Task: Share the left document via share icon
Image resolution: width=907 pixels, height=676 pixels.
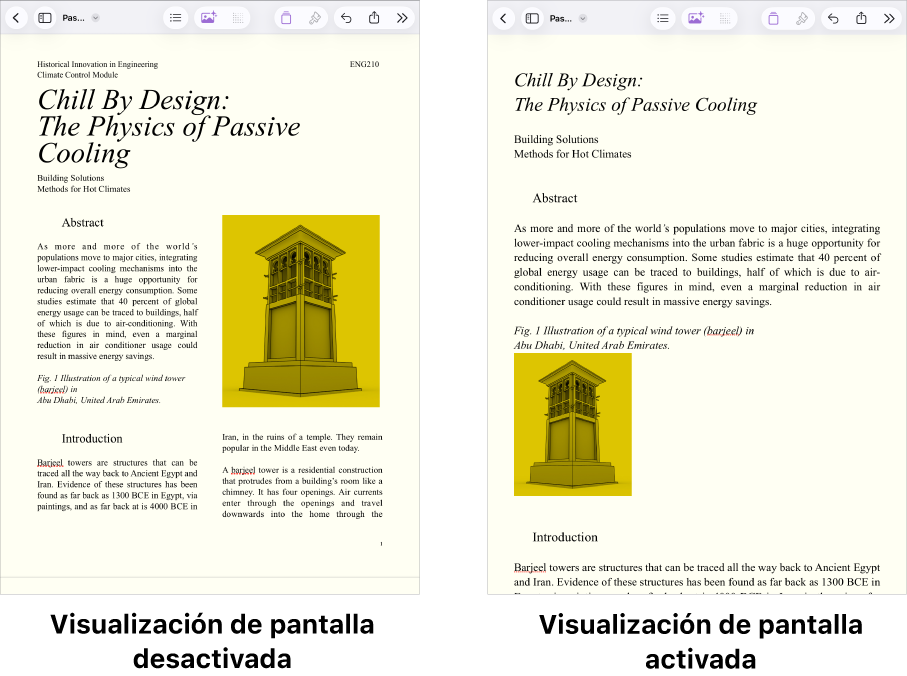Action: (x=374, y=17)
